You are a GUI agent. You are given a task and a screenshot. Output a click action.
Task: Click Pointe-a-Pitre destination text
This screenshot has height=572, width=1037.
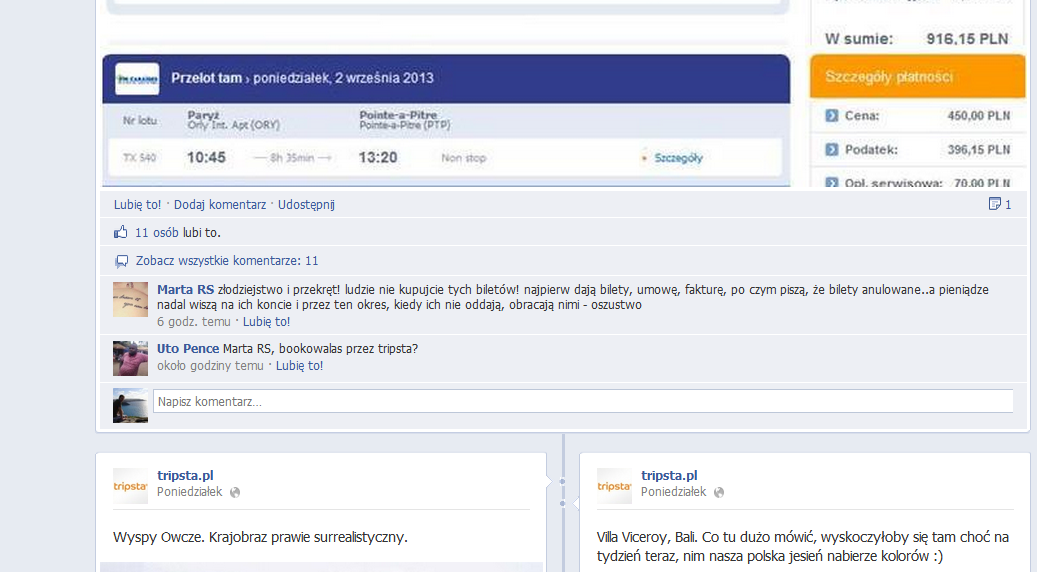pos(405,120)
